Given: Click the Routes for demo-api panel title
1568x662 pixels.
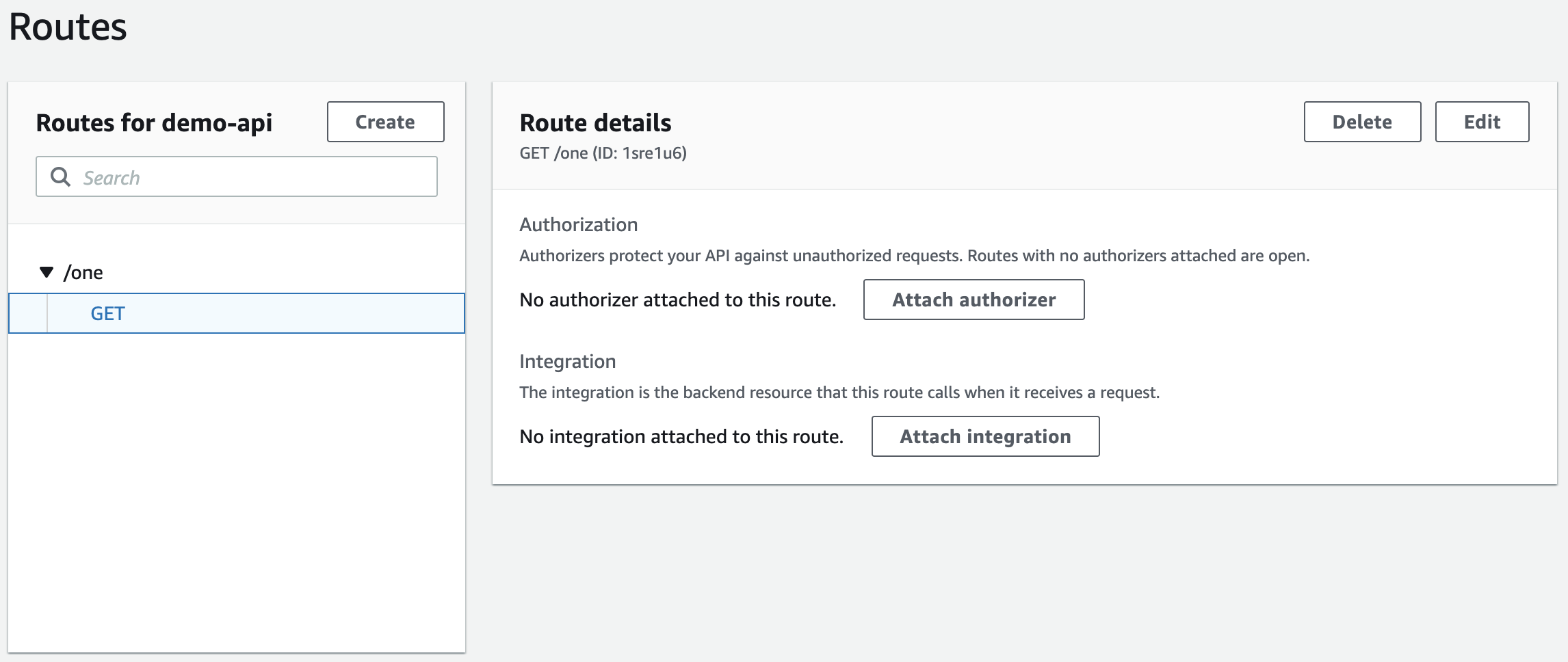Looking at the screenshot, I should pos(155,123).
